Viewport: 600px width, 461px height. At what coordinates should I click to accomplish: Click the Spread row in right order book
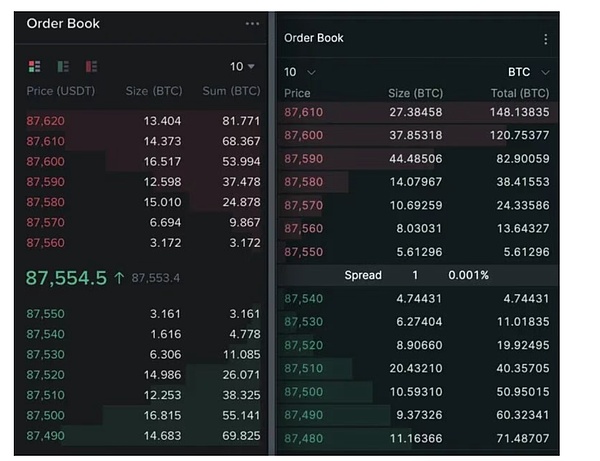coord(417,275)
